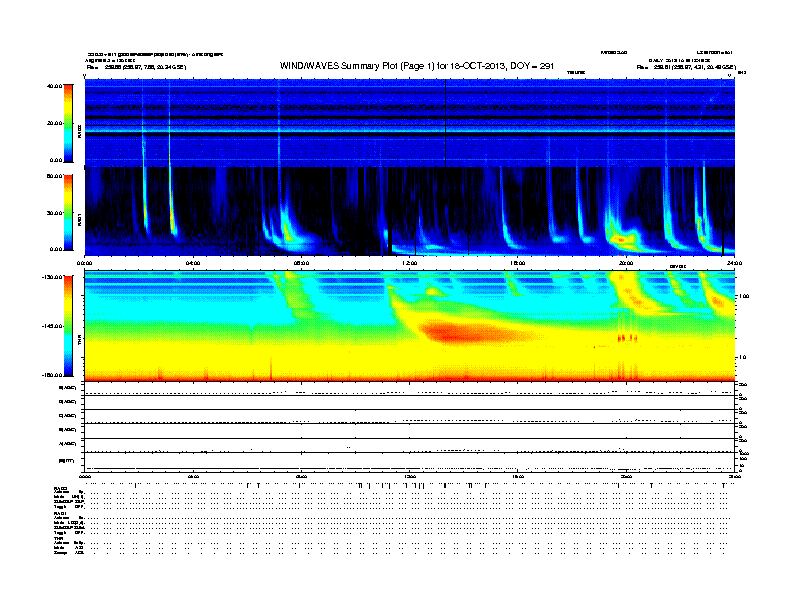Click 20:00 tick label under RAD1 spectrogram
792x612 pixels.
tap(626, 263)
